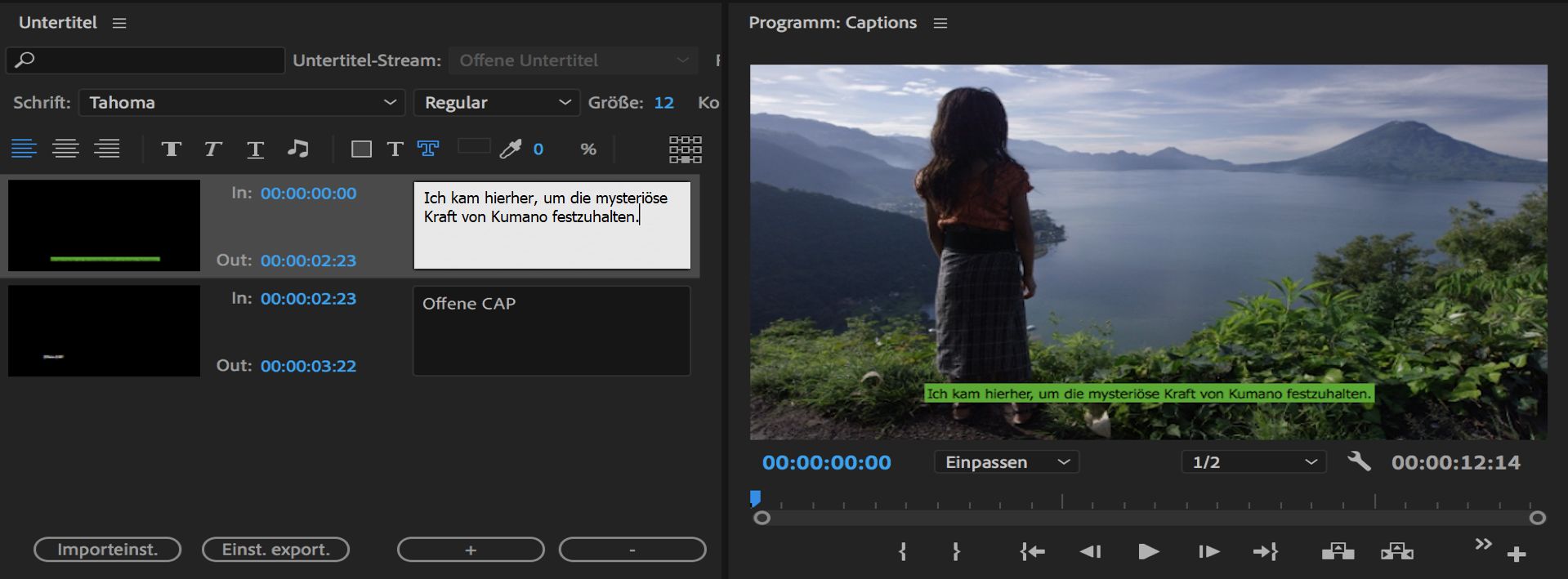This screenshot has width=1568, height=579.
Task: Click the Einst. export. button
Action: pos(275,550)
